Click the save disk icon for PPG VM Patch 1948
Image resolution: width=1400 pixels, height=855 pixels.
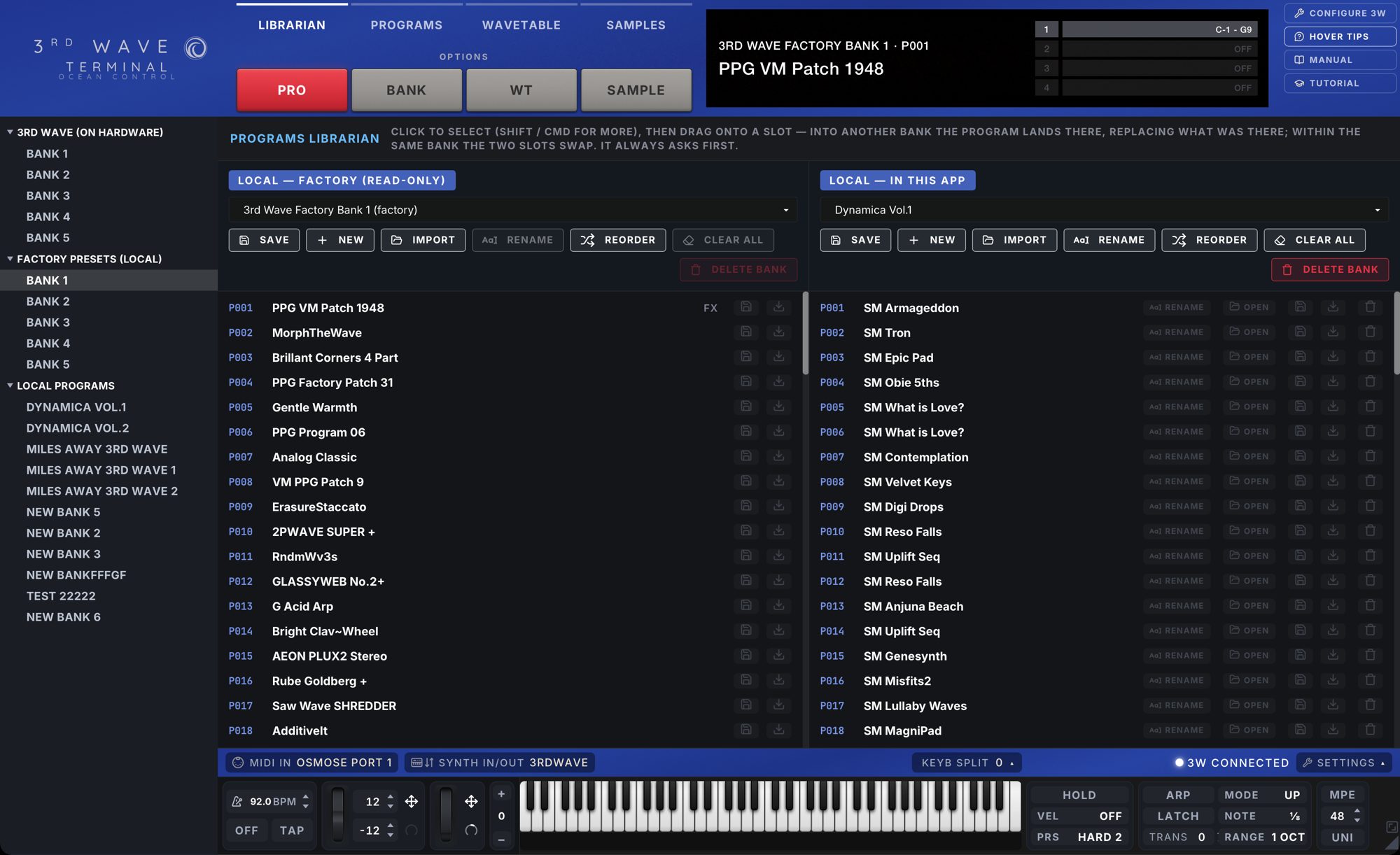[746, 307]
